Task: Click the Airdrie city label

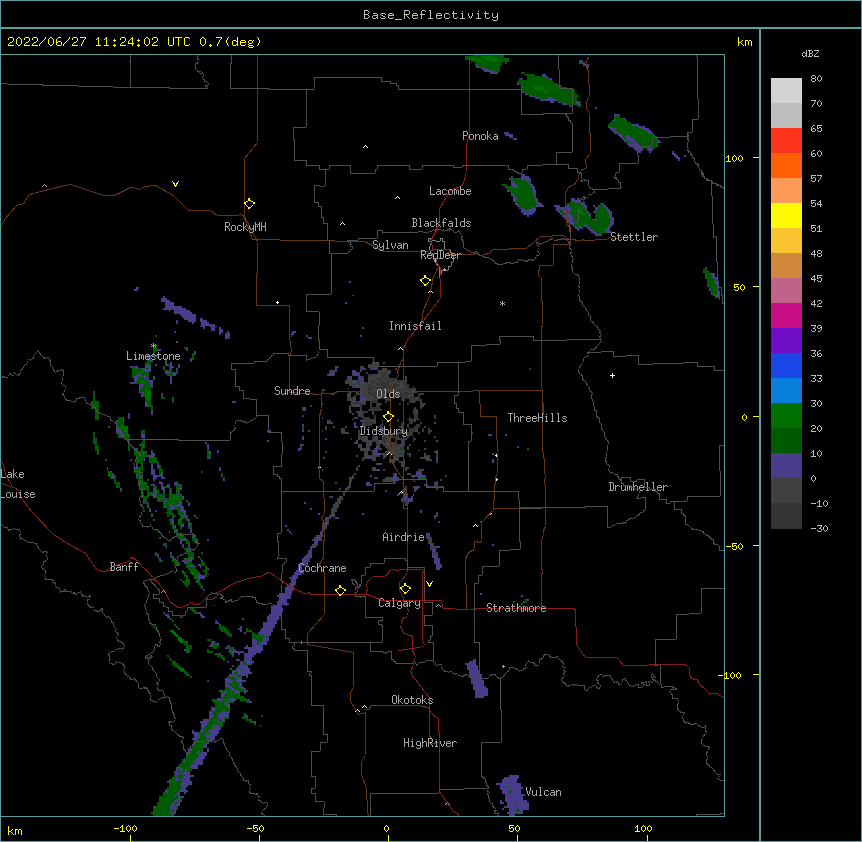Action: (x=404, y=537)
